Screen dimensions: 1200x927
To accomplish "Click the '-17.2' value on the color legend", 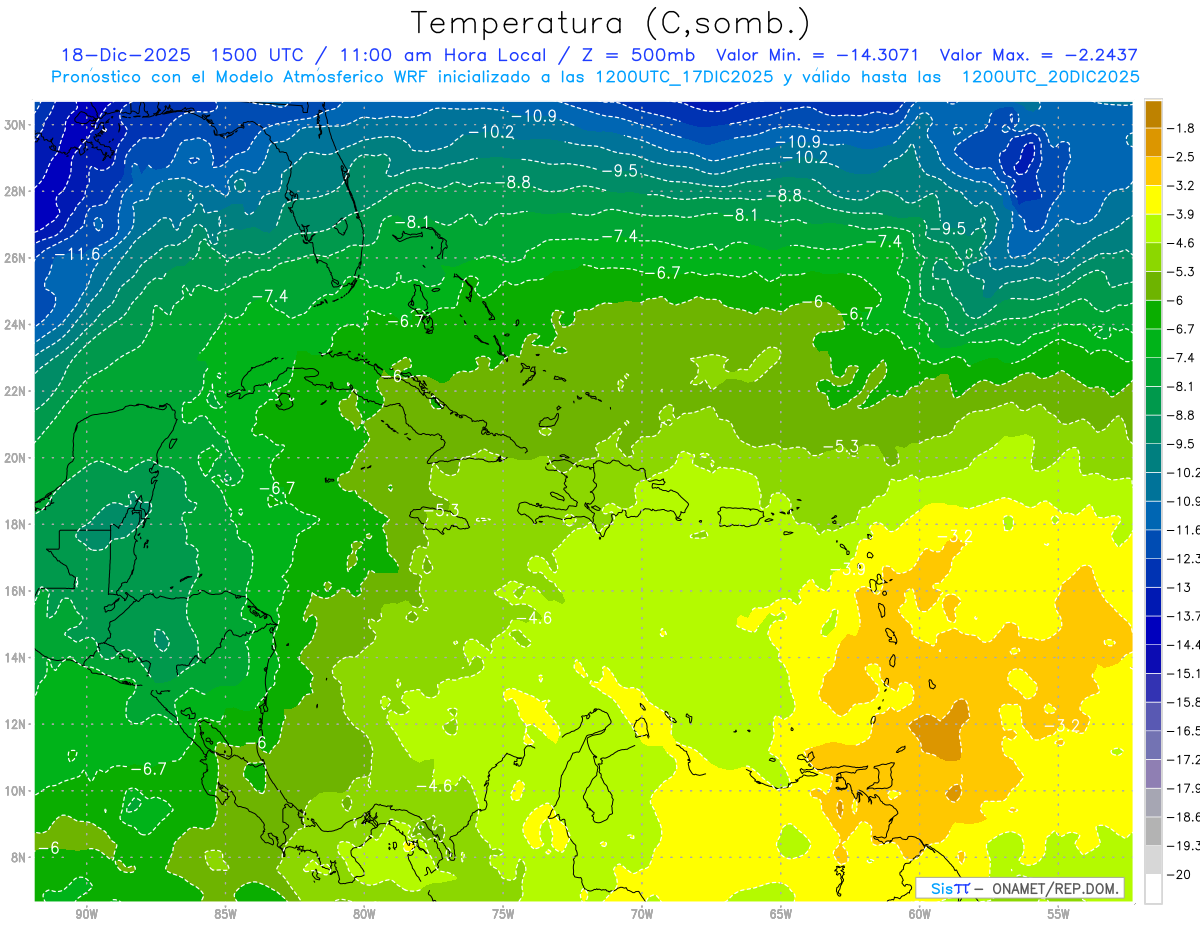I will pyautogui.click(x=1186, y=760).
